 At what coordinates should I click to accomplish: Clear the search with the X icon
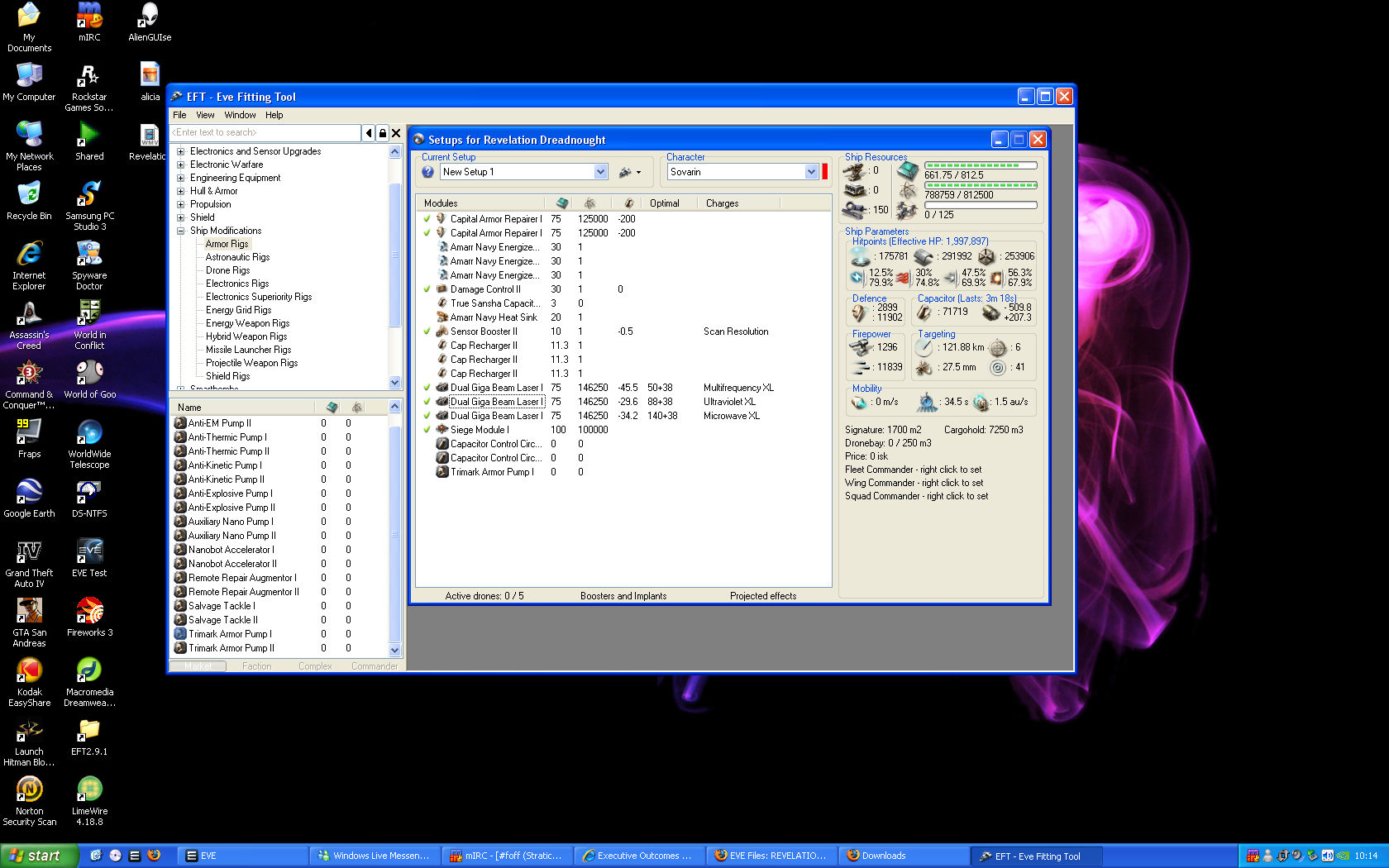pos(396,133)
